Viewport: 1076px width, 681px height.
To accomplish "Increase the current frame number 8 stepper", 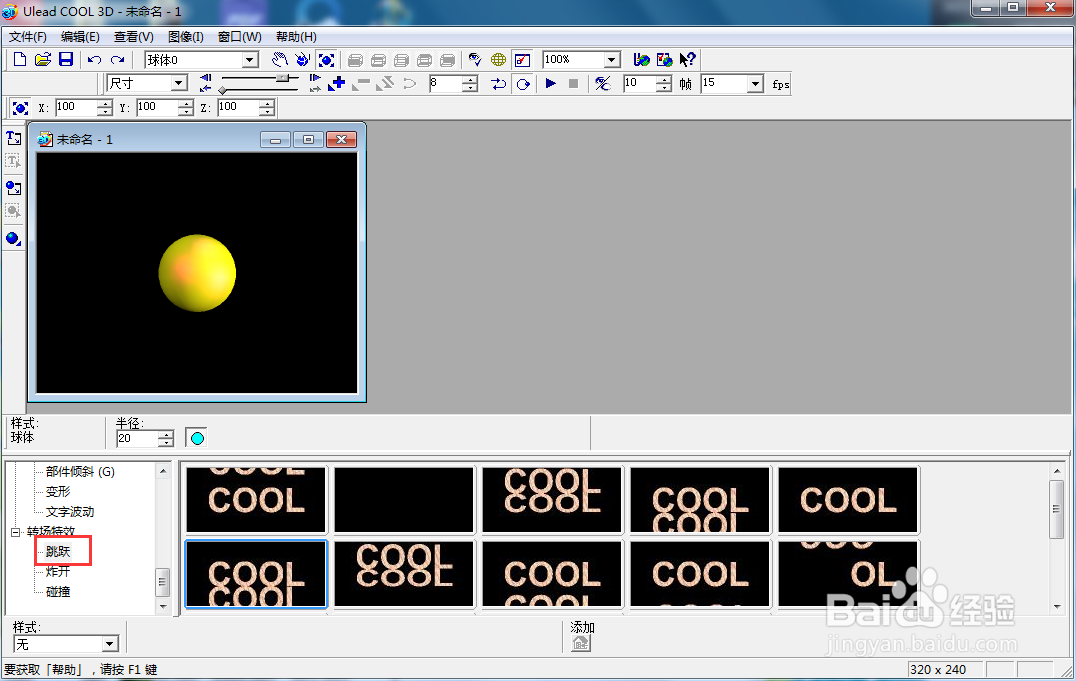I will pos(470,80).
